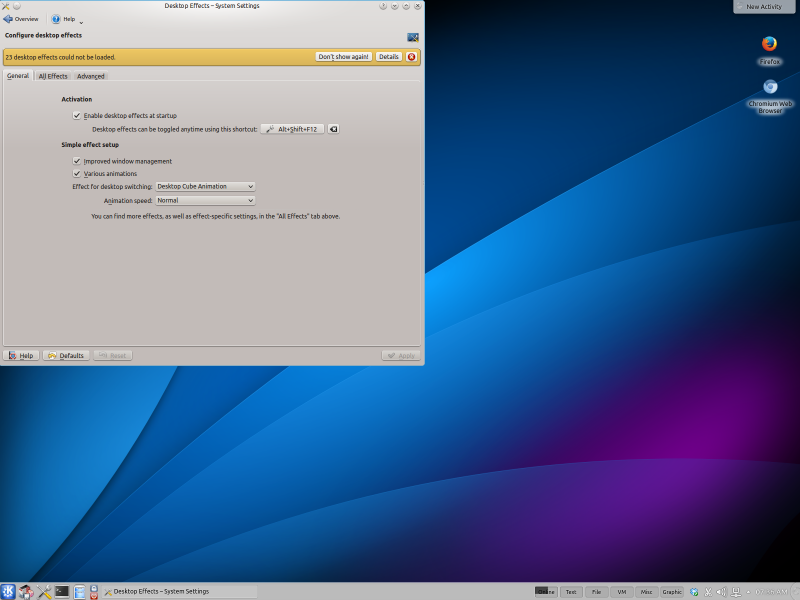Switch to the All Effects tab

[x=53, y=76]
